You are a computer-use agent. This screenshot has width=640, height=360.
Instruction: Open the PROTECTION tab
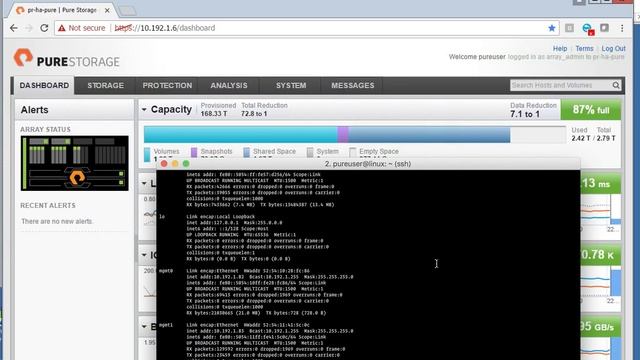pyautogui.click(x=167, y=85)
